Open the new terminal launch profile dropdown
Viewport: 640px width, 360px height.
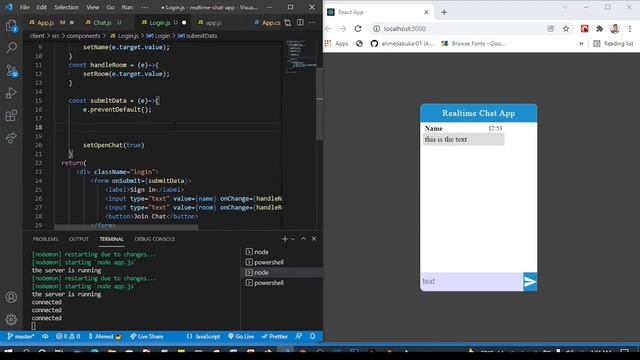coord(293,239)
